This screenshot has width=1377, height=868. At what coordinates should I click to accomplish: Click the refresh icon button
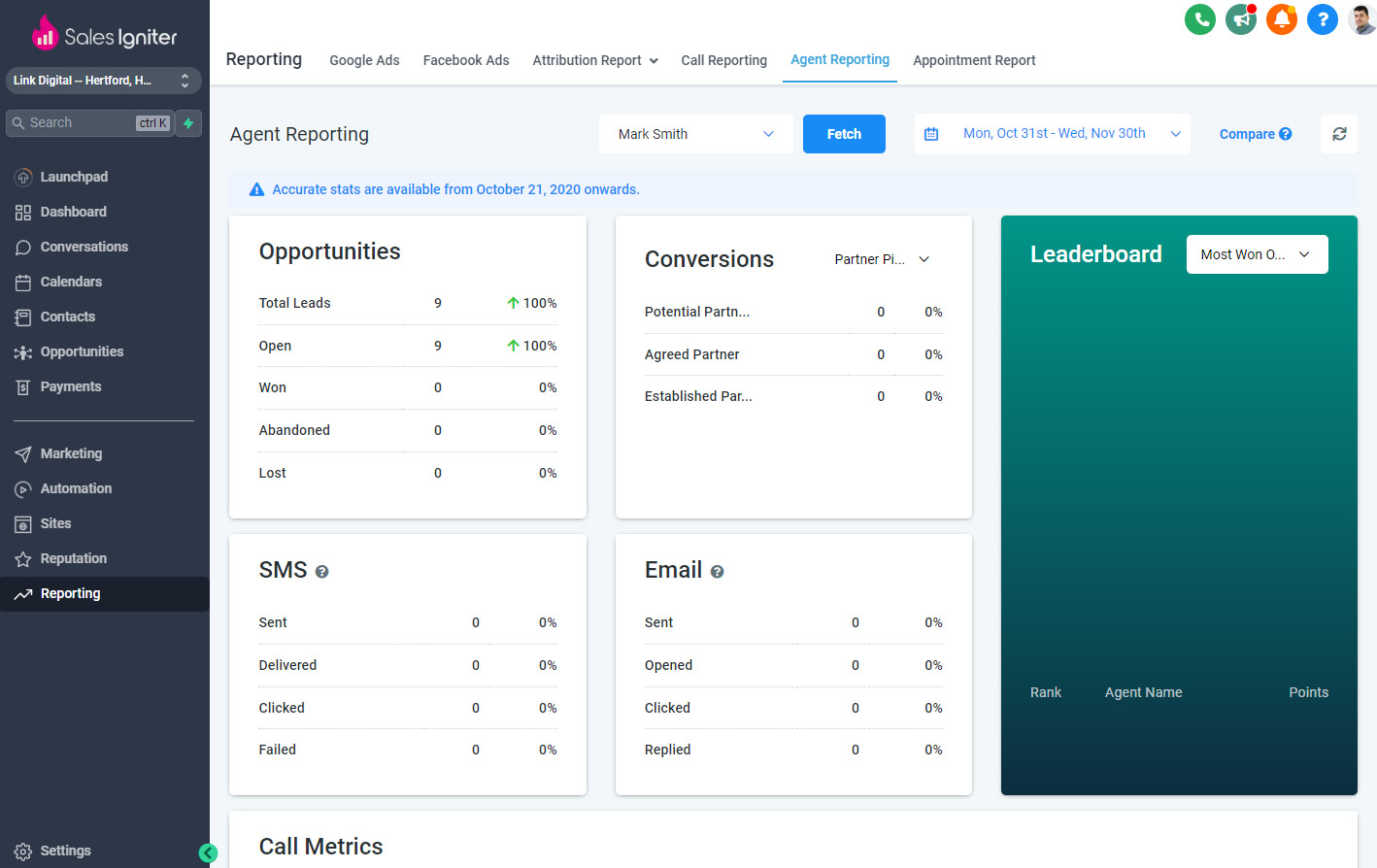click(x=1339, y=134)
